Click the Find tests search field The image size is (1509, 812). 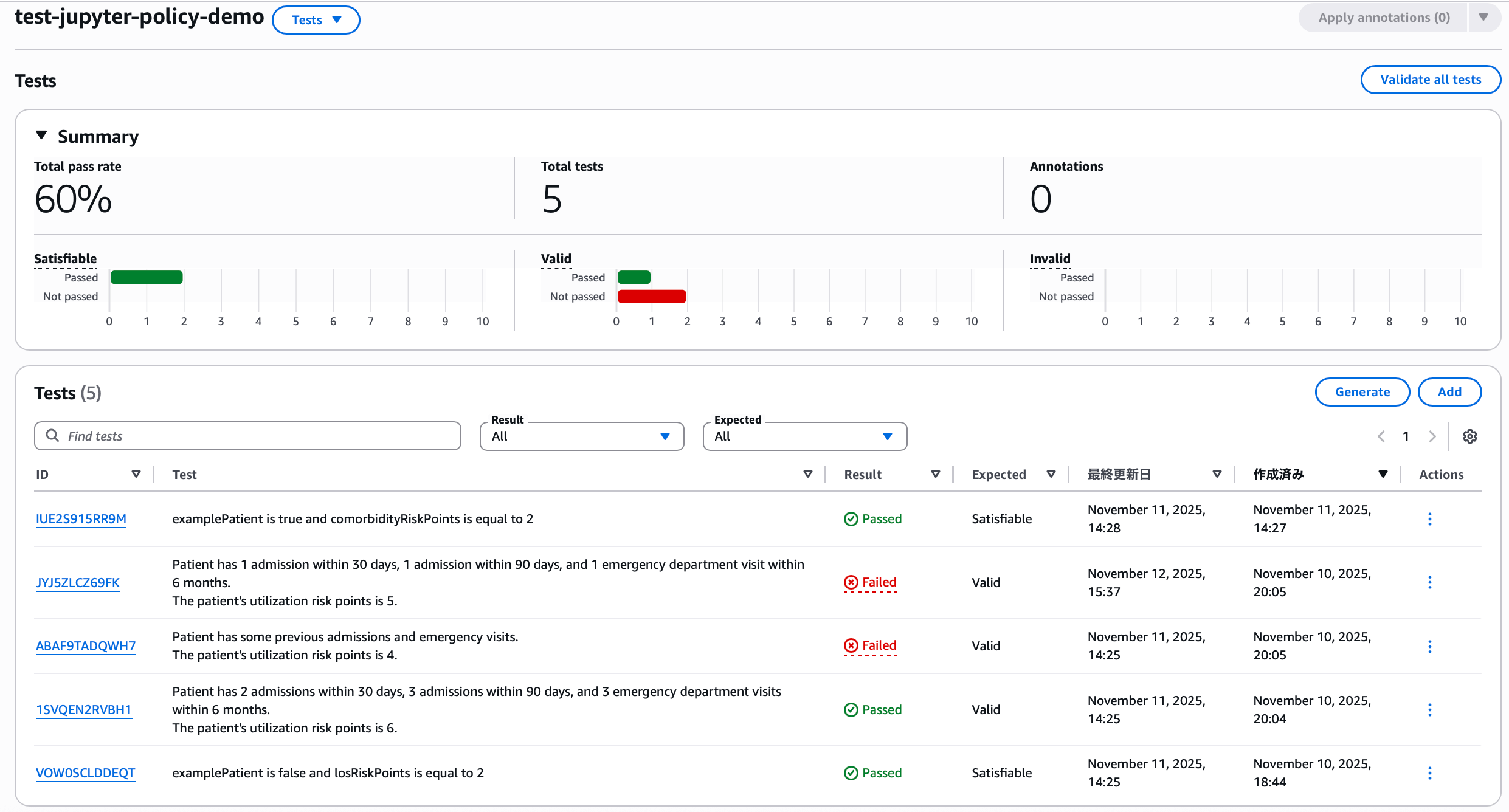coord(247,436)
